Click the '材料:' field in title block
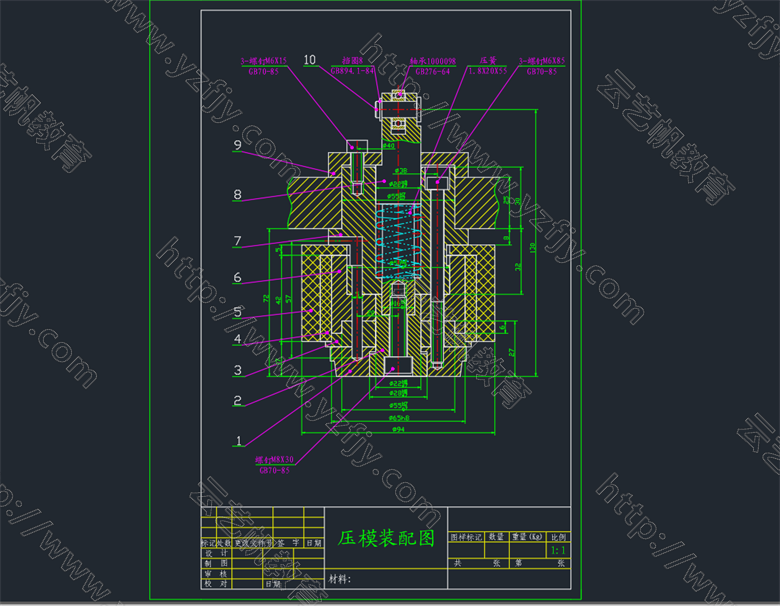The image size is (780, 606). tap(340, 579)
